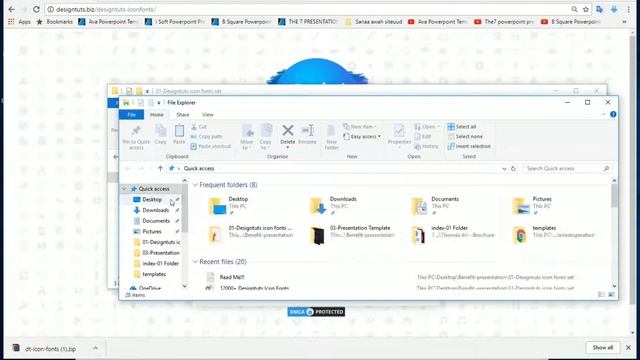Click the Details view toggle in the status bar

pos(601,295)
